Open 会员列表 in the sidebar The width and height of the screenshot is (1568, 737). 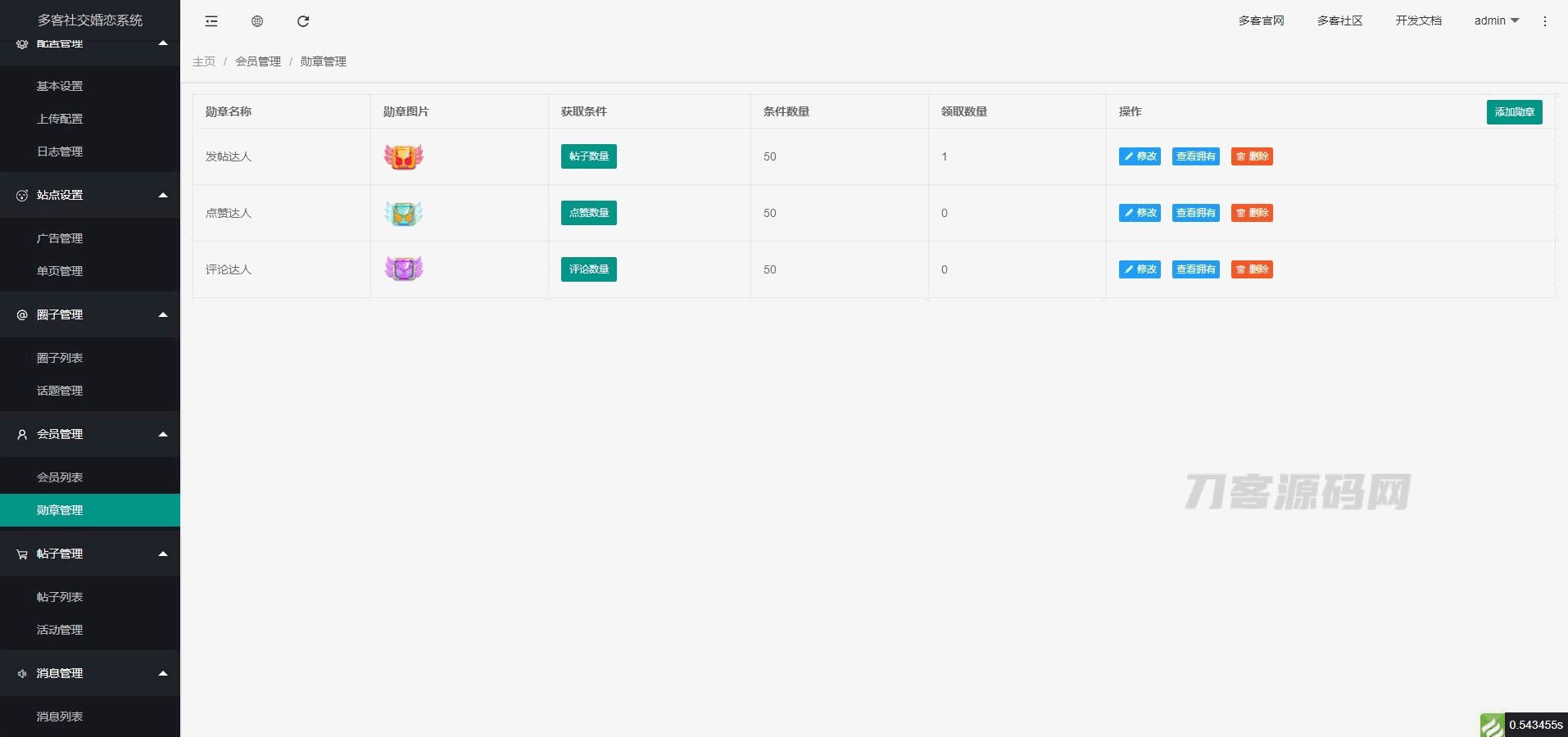point(60,477)
